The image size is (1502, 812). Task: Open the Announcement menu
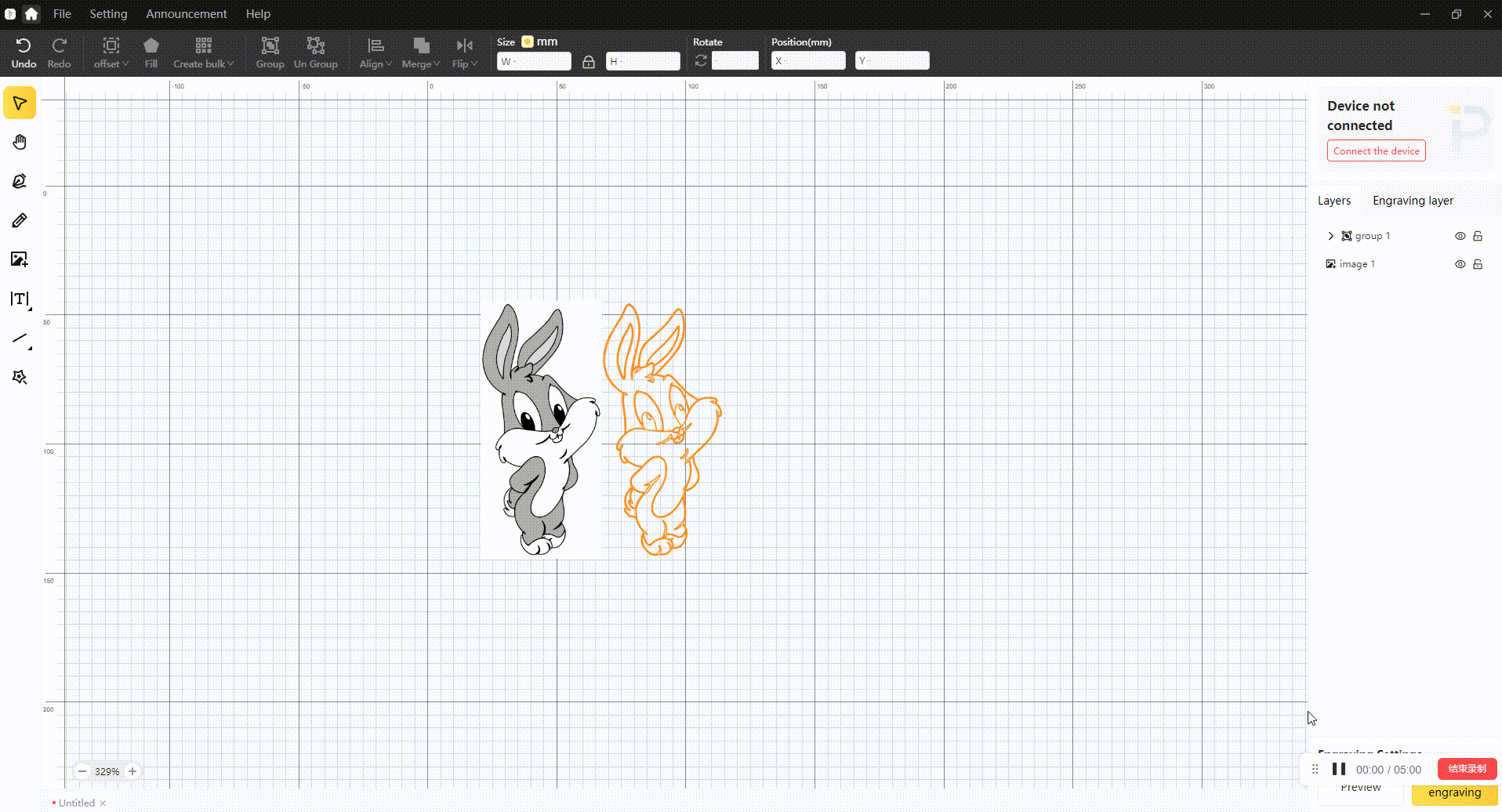[x=187, y=13]
